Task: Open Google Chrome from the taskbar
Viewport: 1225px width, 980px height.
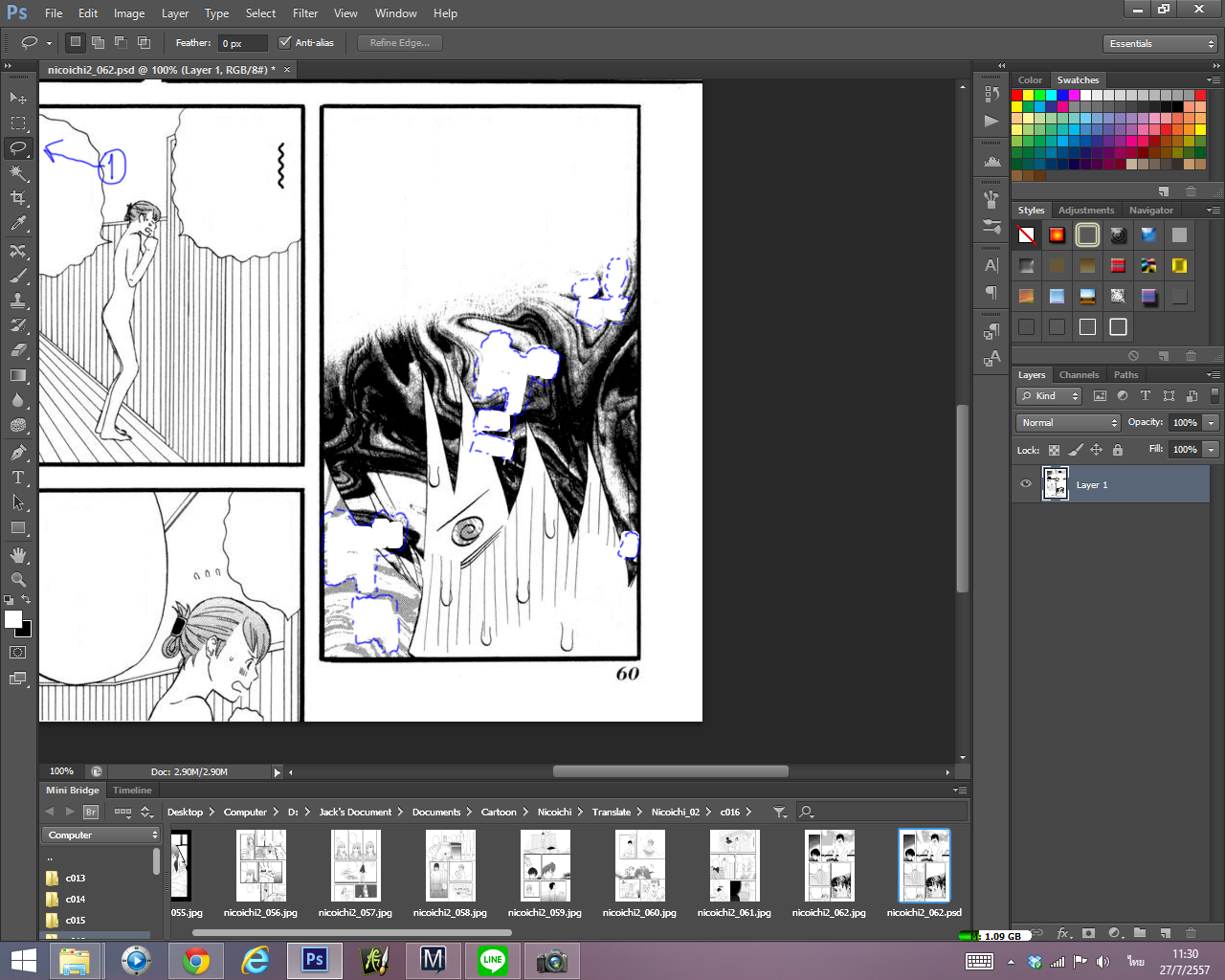Action: (196, 960)
